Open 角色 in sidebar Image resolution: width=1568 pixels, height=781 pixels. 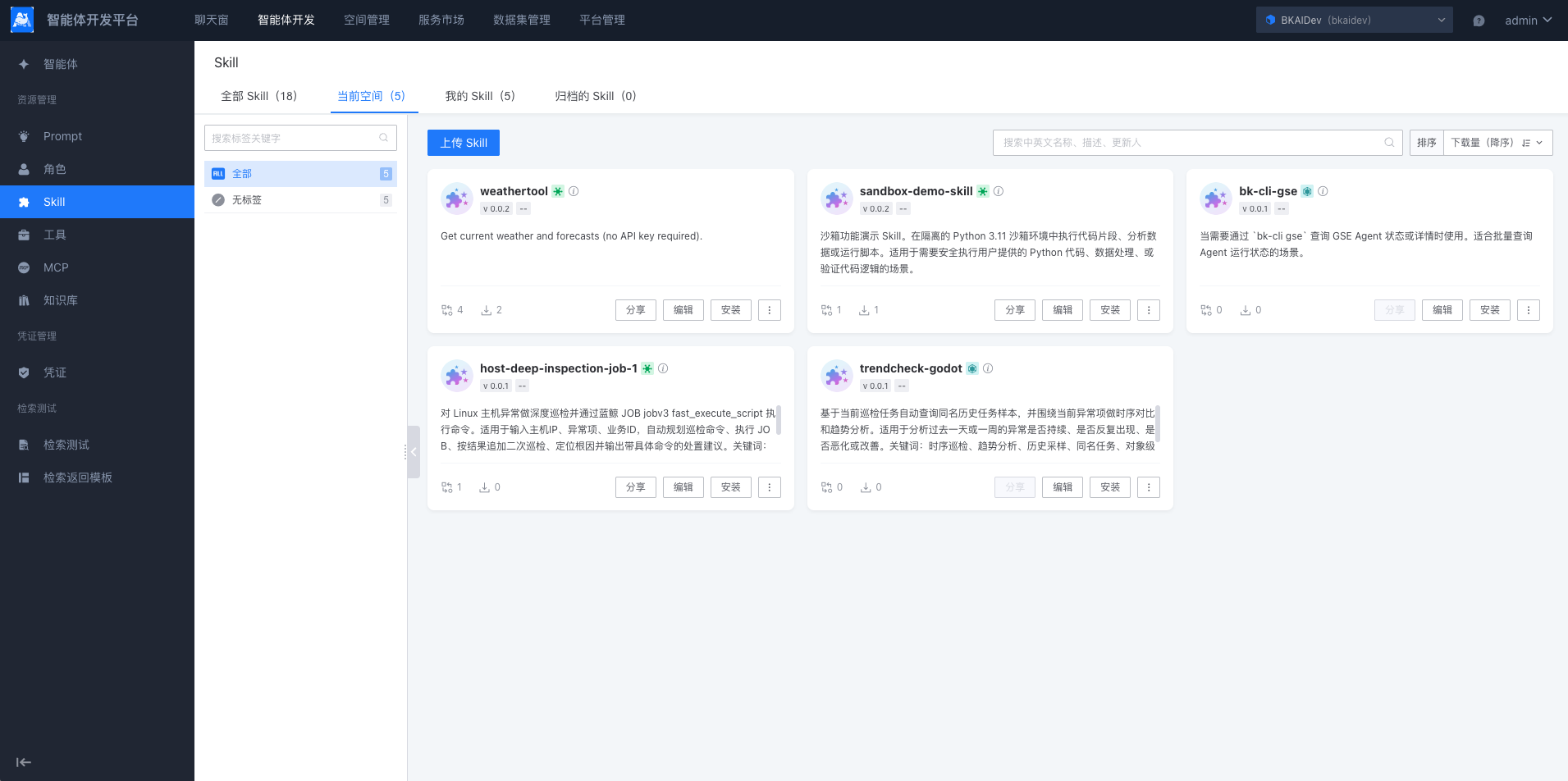pos(97,169)
